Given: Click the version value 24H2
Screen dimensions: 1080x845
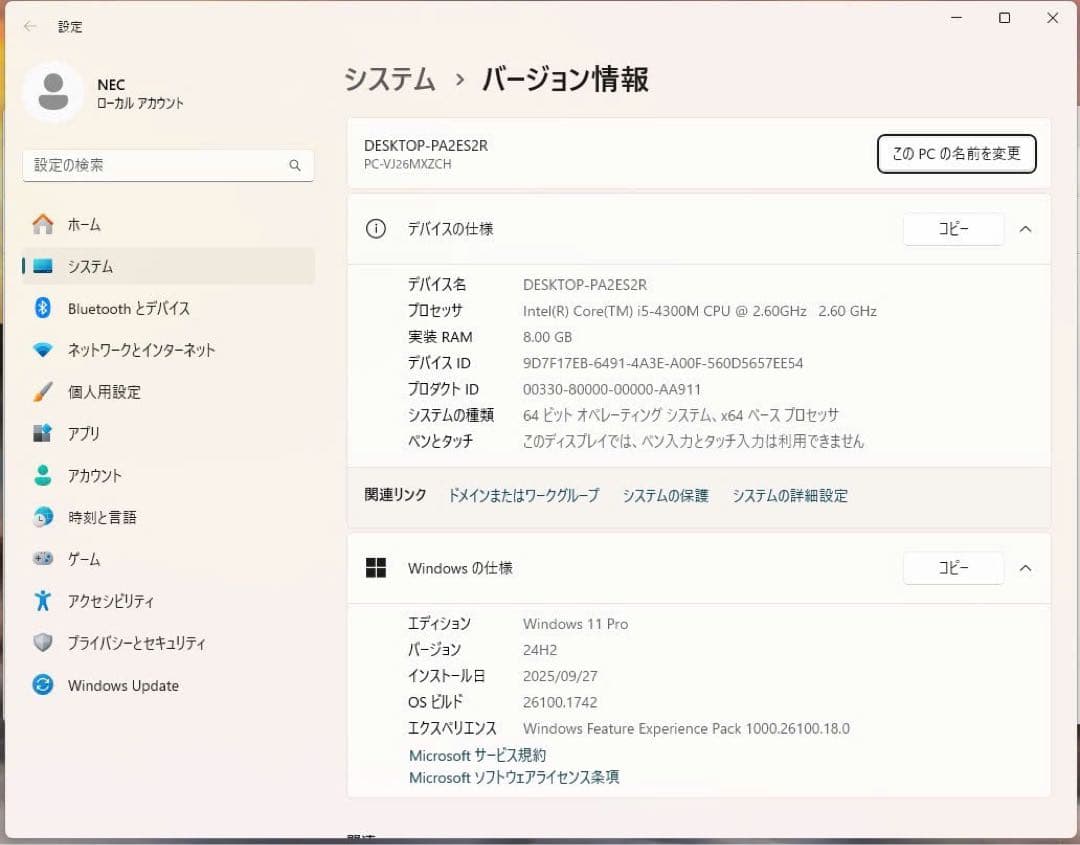Looking at the screenshot, I should point(540,649).
